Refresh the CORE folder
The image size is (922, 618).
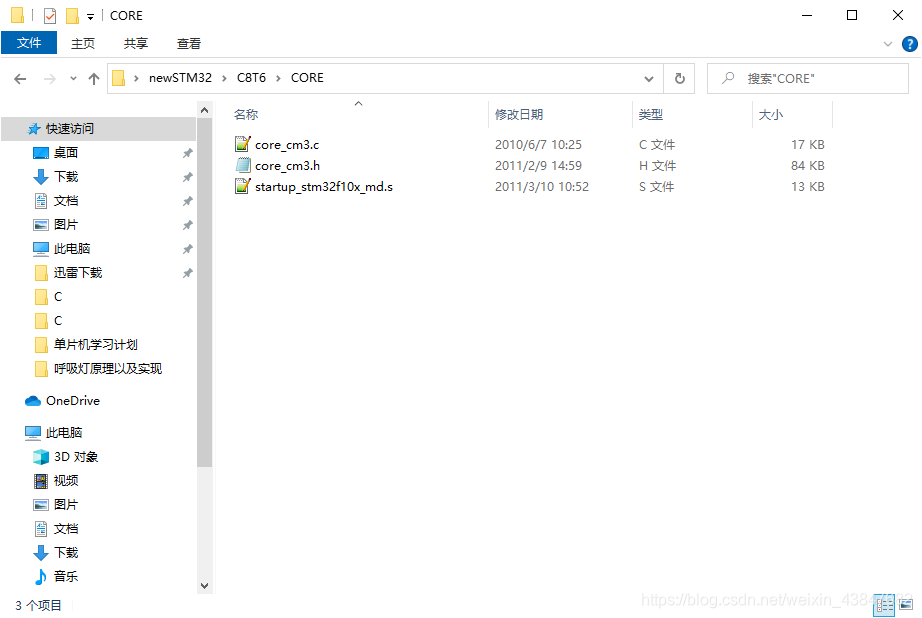[679, 79]
